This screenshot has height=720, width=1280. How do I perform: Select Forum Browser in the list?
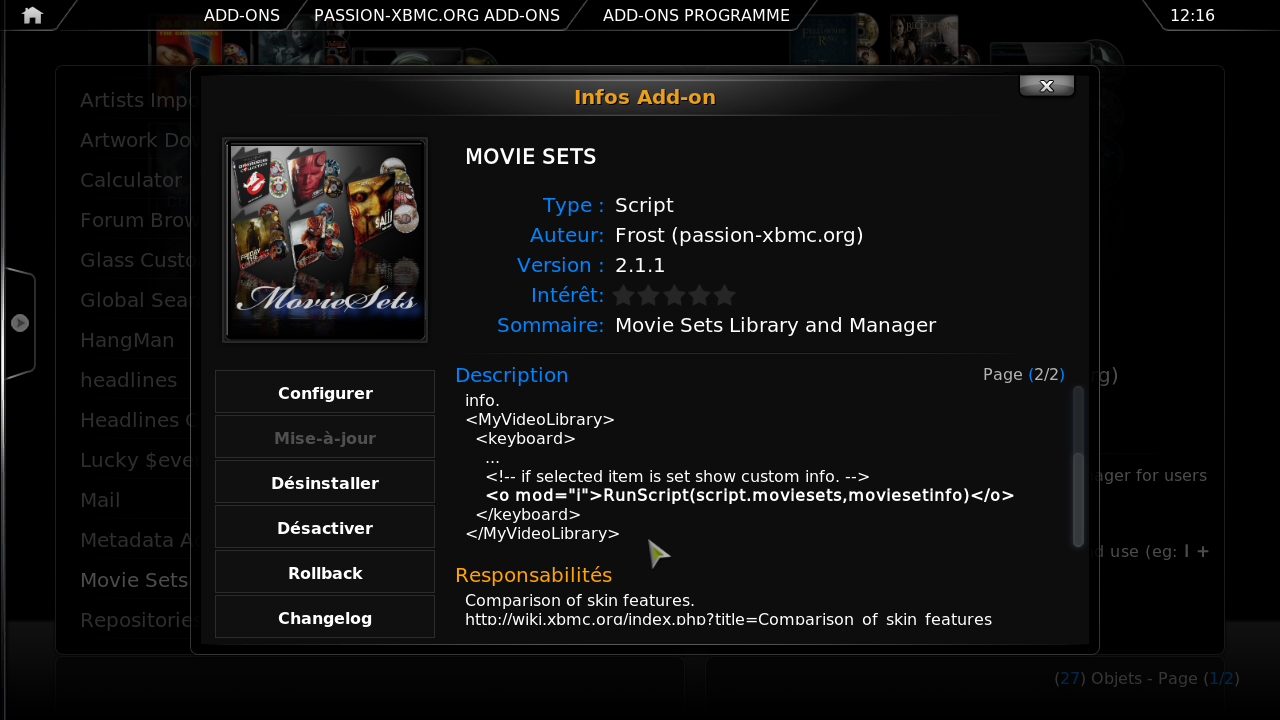(x=135, y=220)
